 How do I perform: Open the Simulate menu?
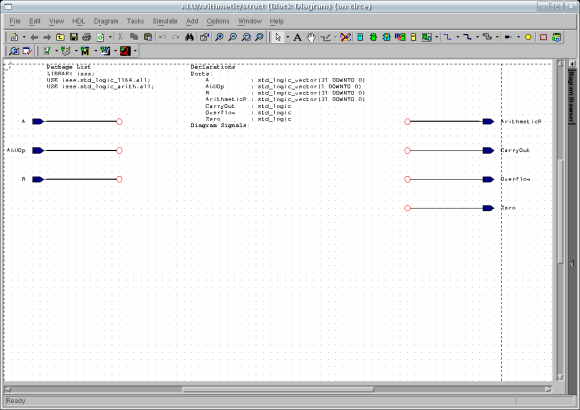165,21
